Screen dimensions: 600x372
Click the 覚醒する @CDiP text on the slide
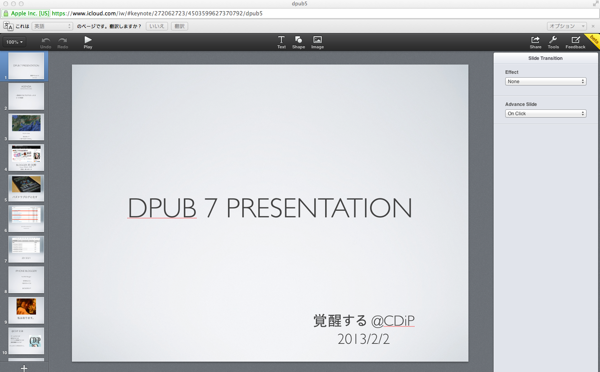click(364, 321)
